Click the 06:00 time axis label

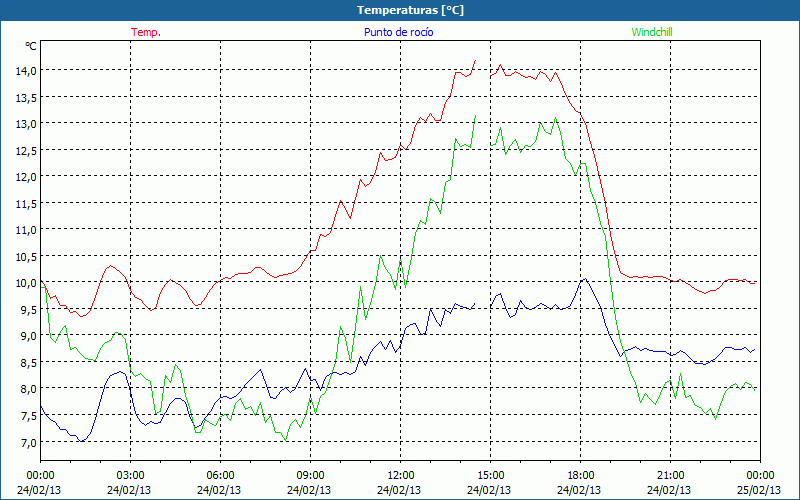point(220,476)
